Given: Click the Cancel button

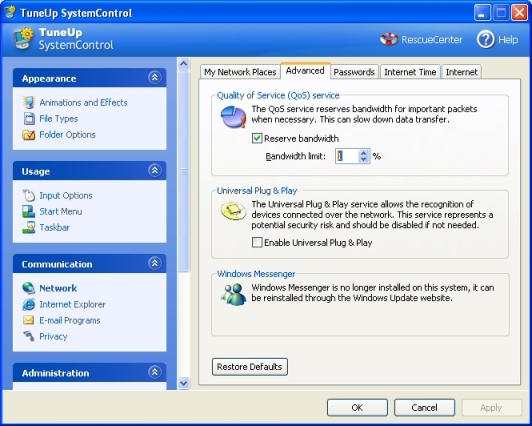Looking at the screenshot, I should pyautogui.click(x=424, y=407).
